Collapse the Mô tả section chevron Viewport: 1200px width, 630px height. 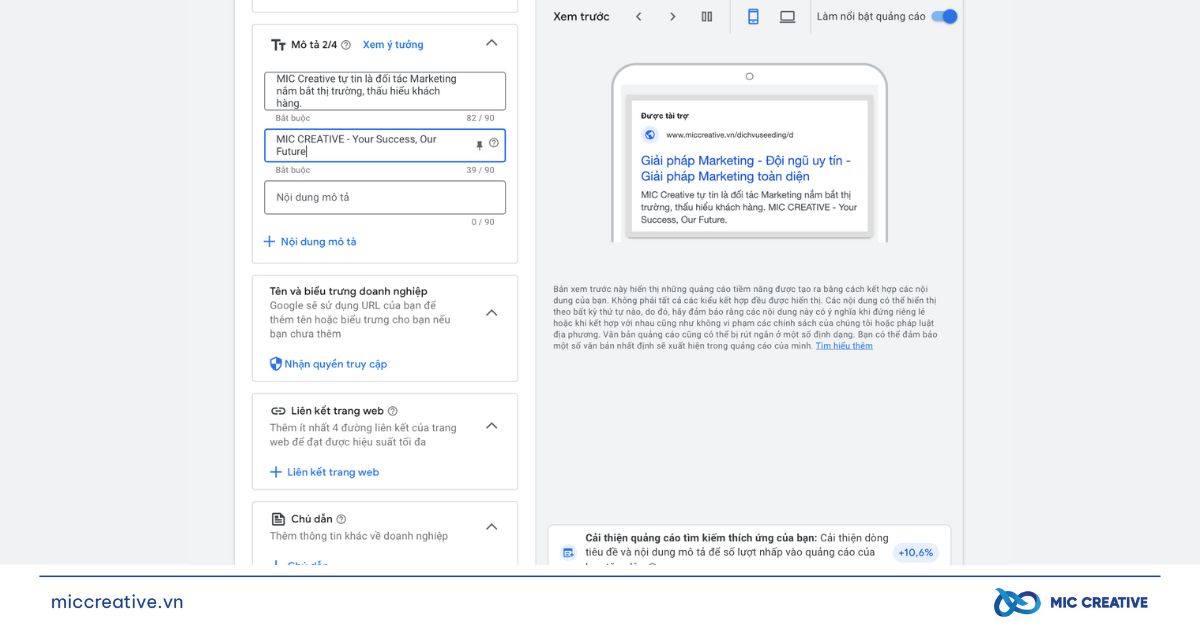(x=491, y=43)
